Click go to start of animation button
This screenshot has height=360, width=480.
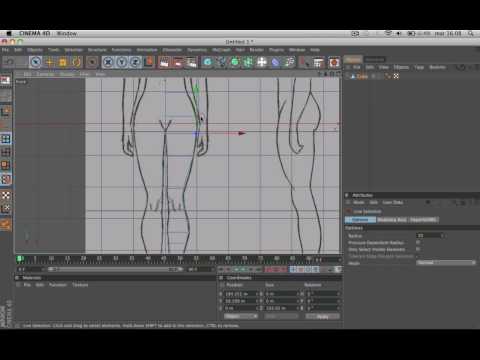pos(221,269)
